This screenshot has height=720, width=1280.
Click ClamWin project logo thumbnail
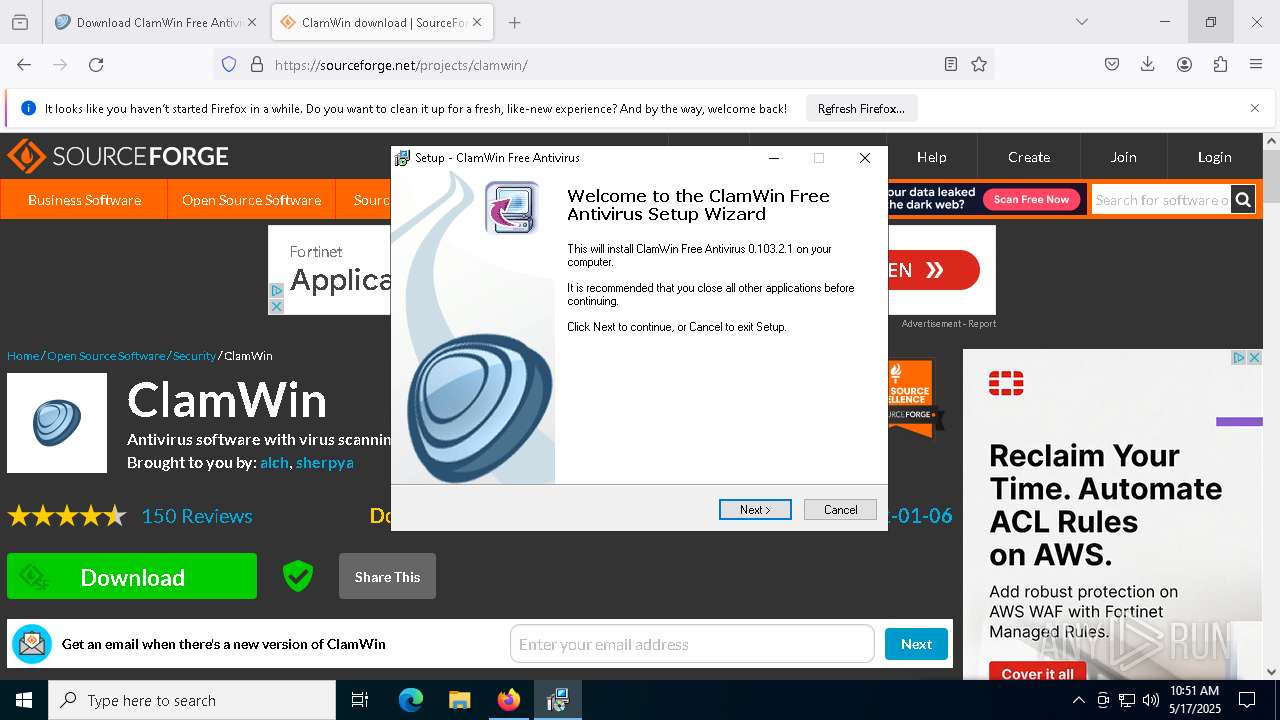[x=57, y=423]
